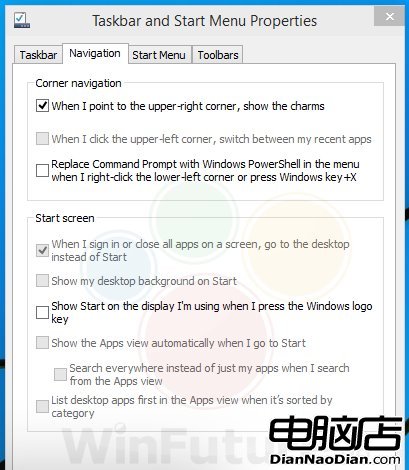The height and width of the screenshot is (470, 409).
Task: Toggle go to desktop instead of Start checkbox
Action: 42,250
